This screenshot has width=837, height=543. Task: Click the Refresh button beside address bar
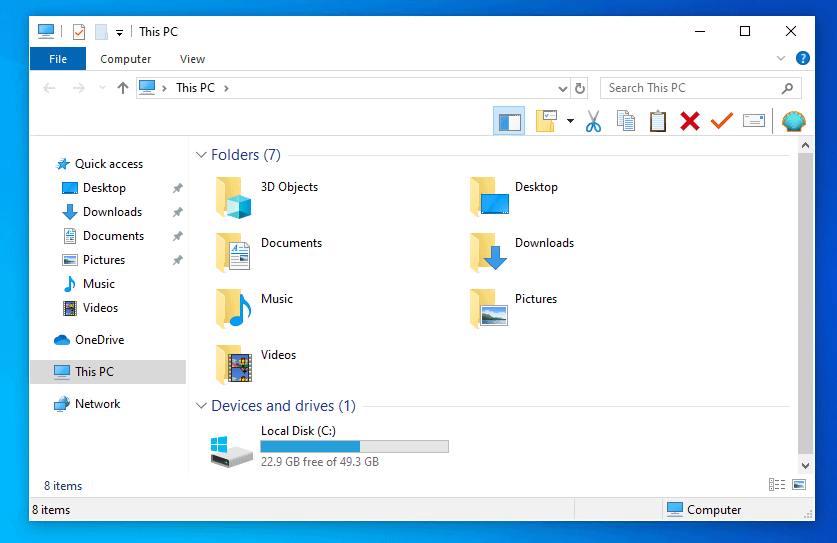[x=580, y=88]
